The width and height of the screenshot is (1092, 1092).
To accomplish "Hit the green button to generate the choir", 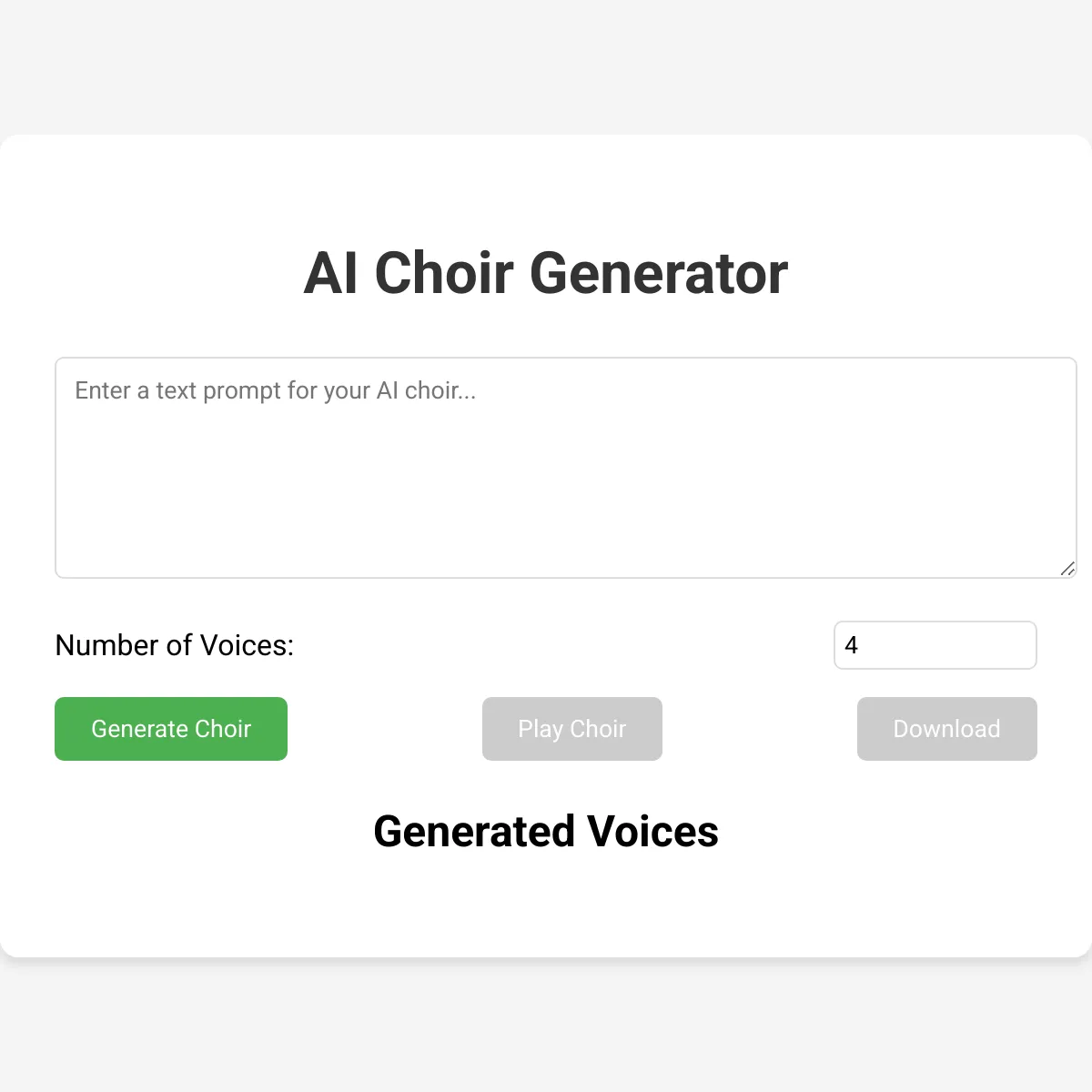I will coord(171,729).
